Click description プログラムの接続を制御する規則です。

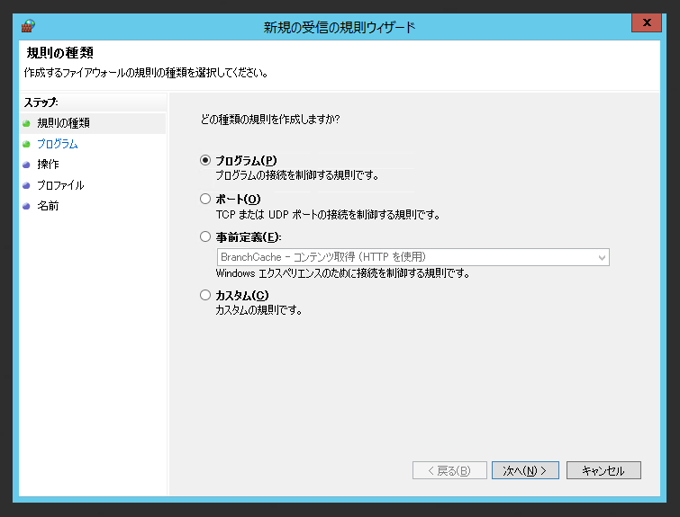[x=298, y=175]
